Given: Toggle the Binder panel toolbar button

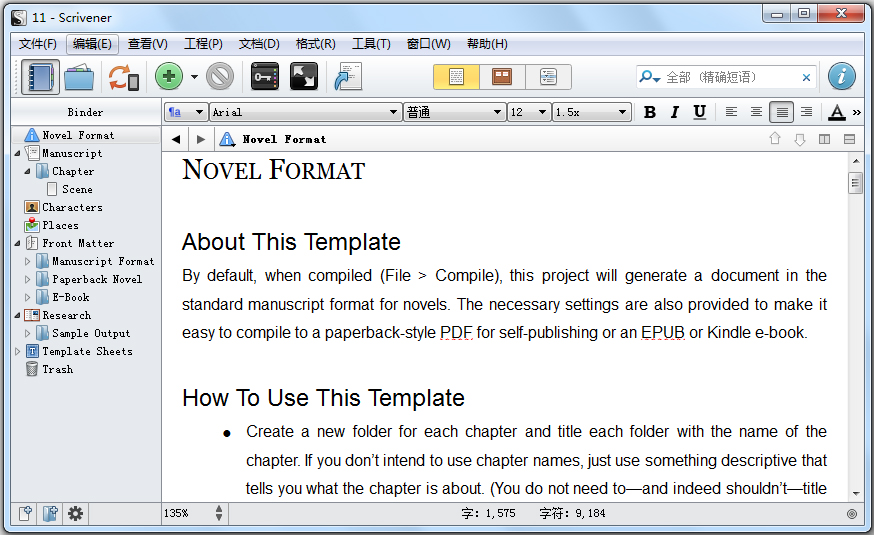Looking at the screenshot, I should point(40,77).
